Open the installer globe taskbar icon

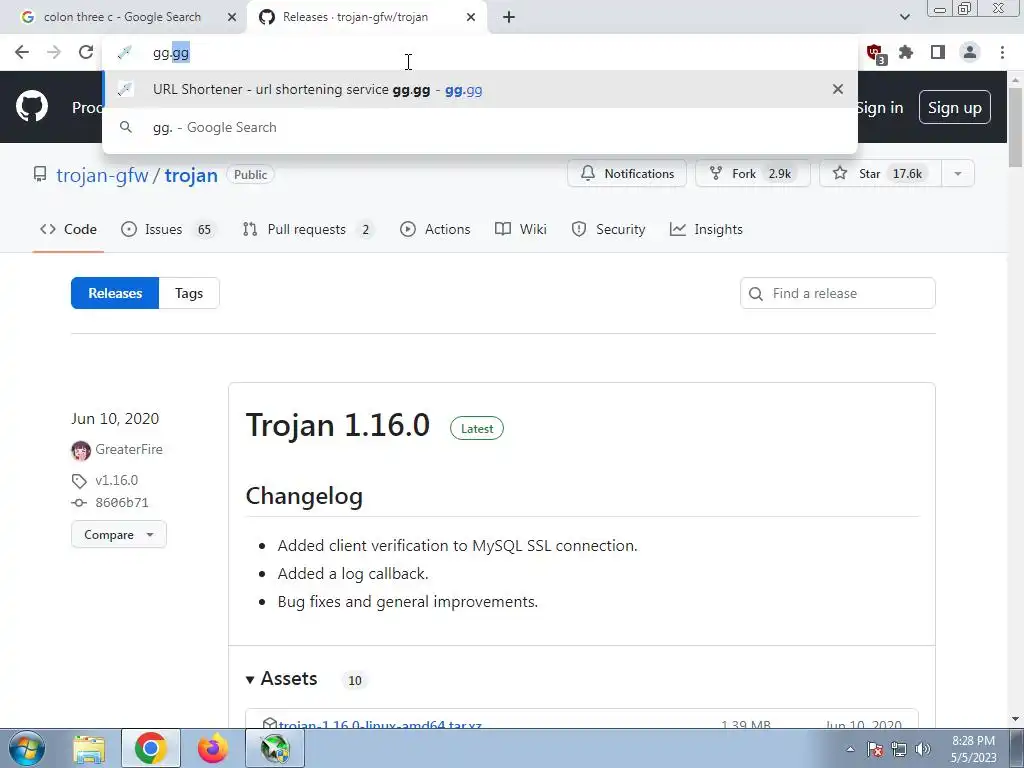tap(275, 748)
